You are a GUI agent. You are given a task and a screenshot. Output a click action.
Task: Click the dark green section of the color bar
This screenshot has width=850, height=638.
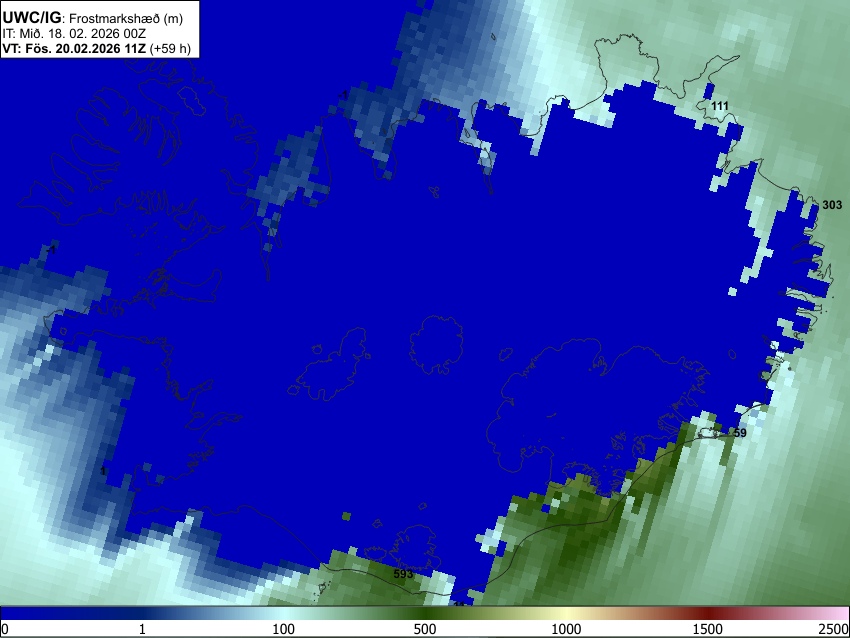[x=424, y=614]
